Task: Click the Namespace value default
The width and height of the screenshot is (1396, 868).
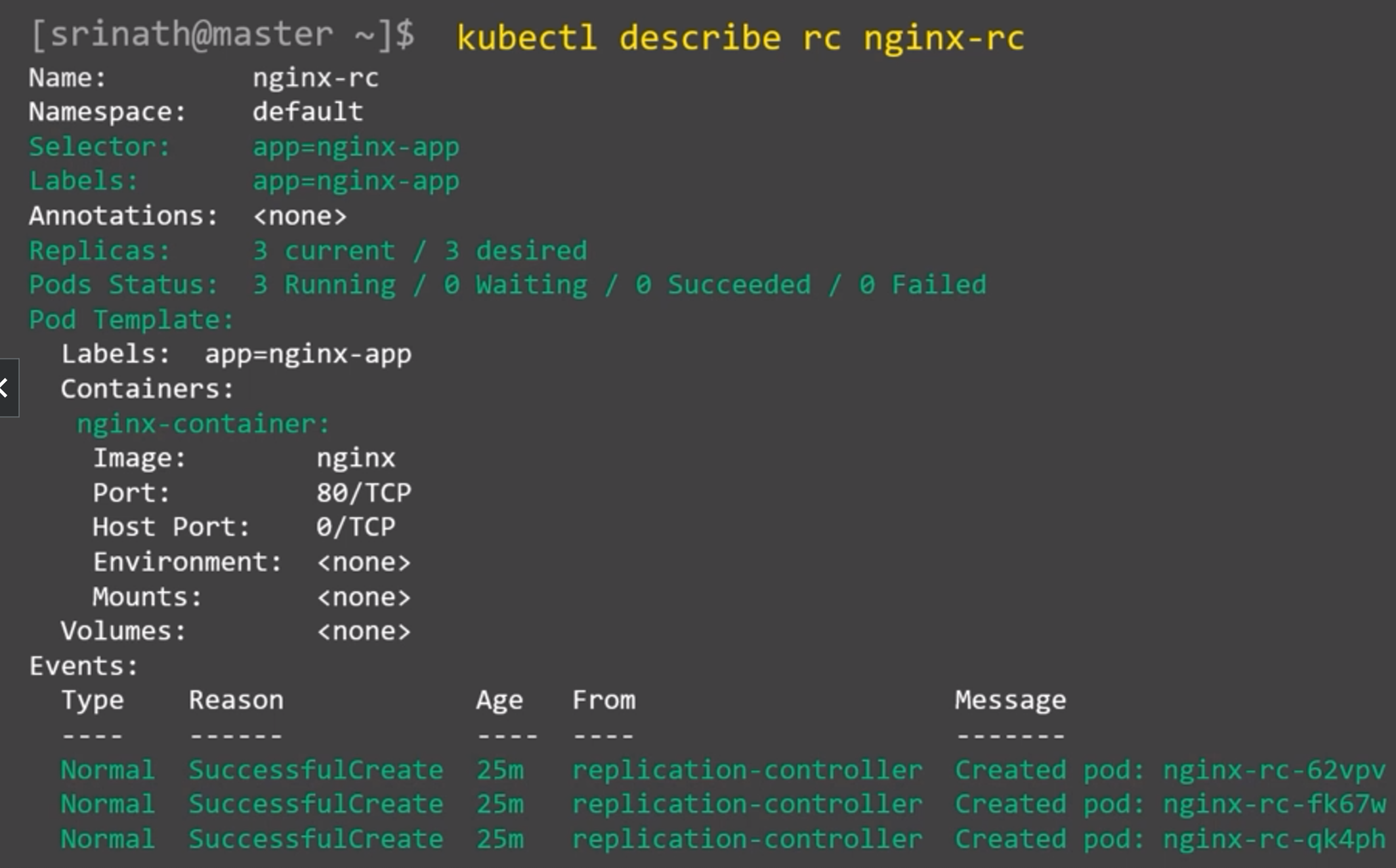Action: click(x=307, y=112)
